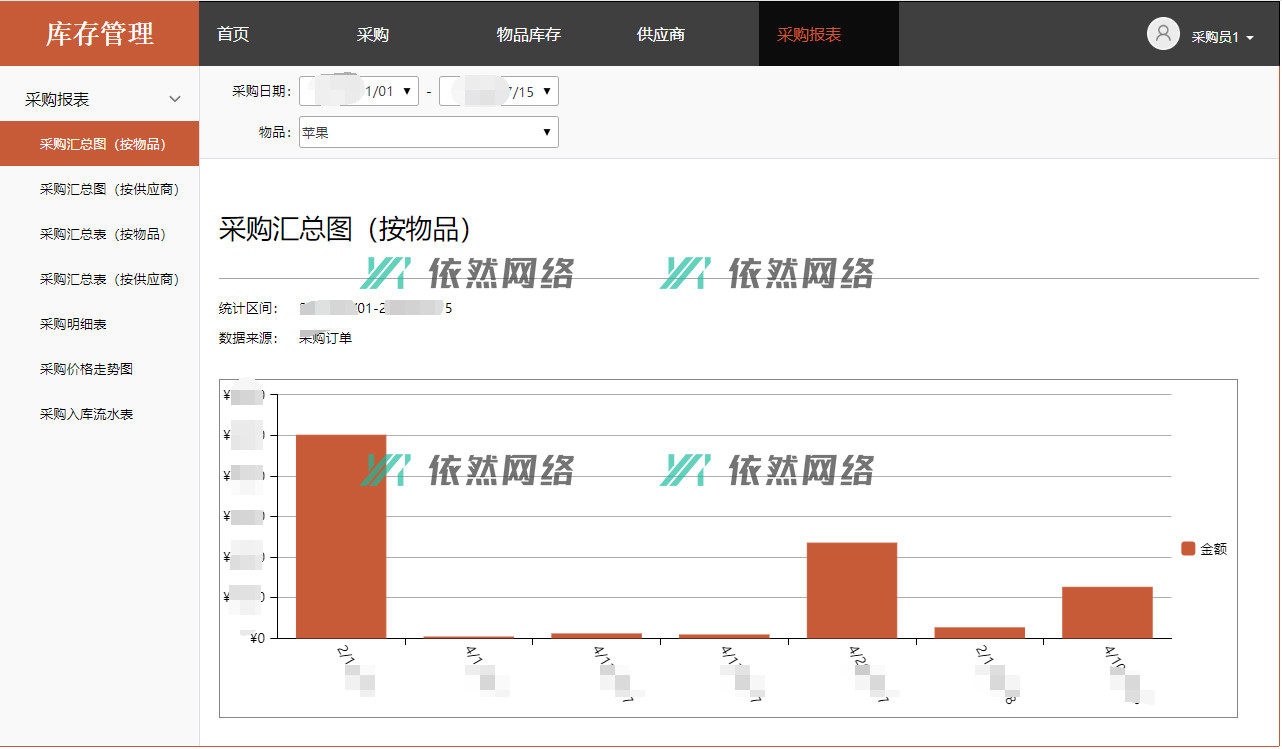Open the 采购明细表 sidebar link
The image size is (1282, 749).
(73, 324)
